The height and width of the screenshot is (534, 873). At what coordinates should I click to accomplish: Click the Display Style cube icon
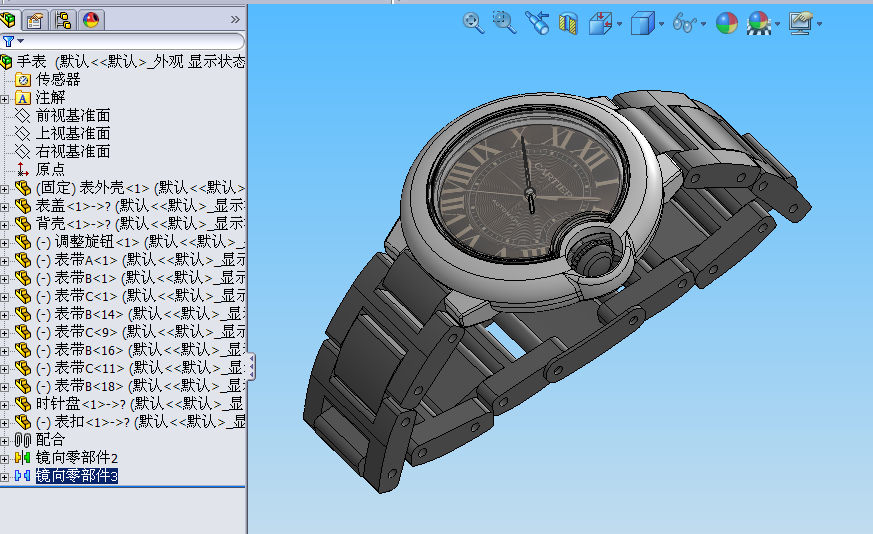(x=642, y=24)
